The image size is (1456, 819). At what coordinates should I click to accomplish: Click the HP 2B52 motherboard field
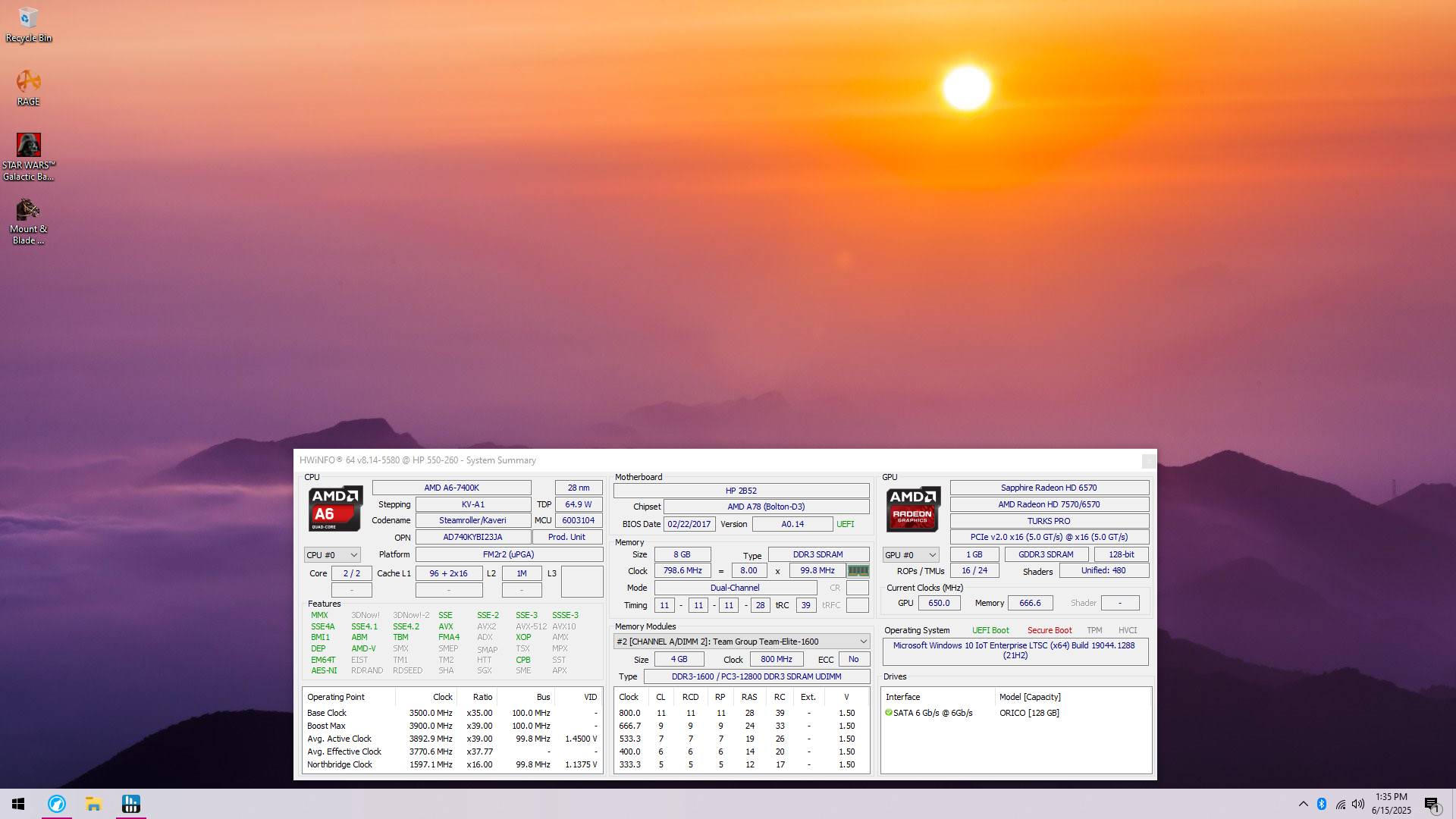741,491
